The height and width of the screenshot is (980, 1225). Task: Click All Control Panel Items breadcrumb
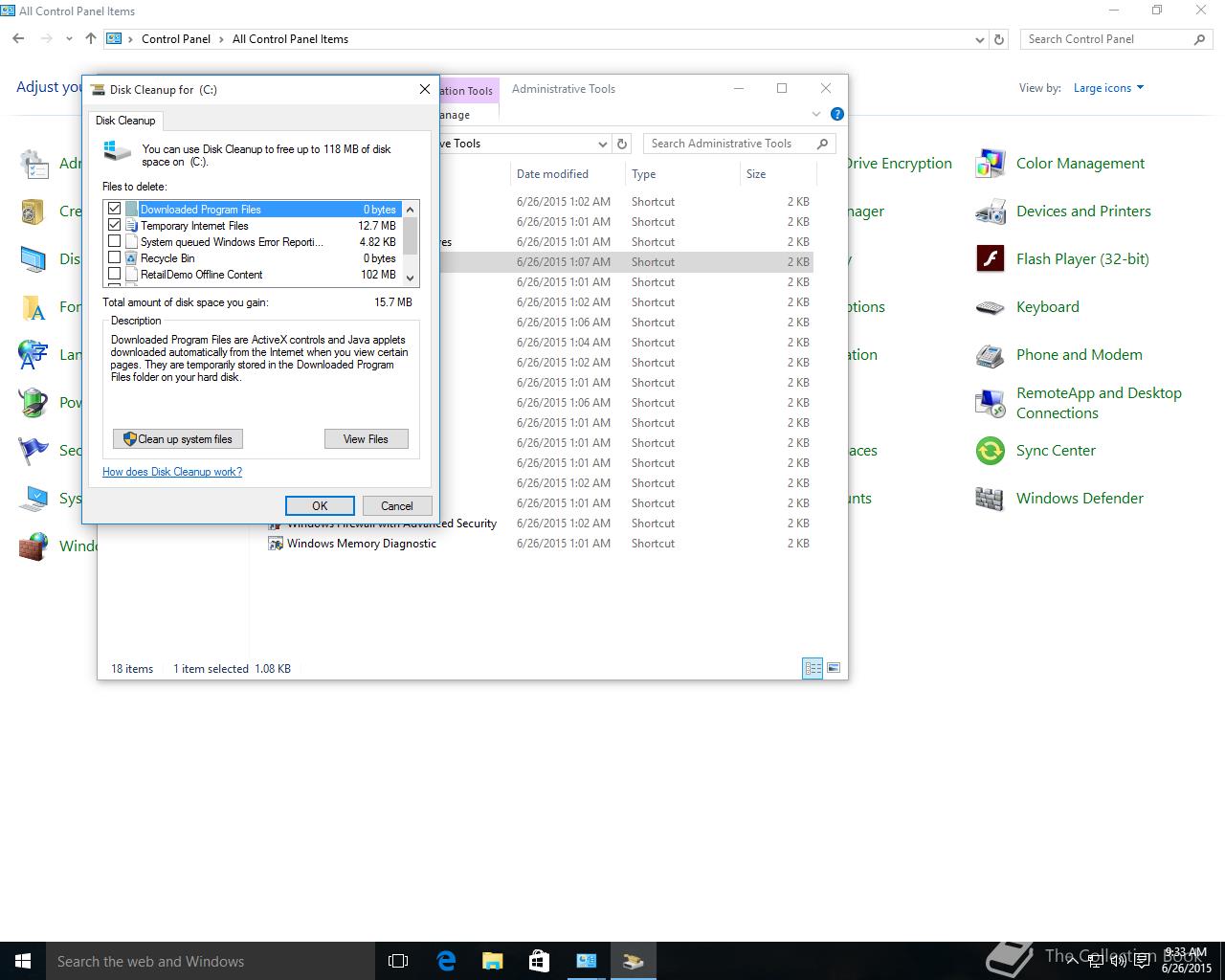(x=290, y=39)
